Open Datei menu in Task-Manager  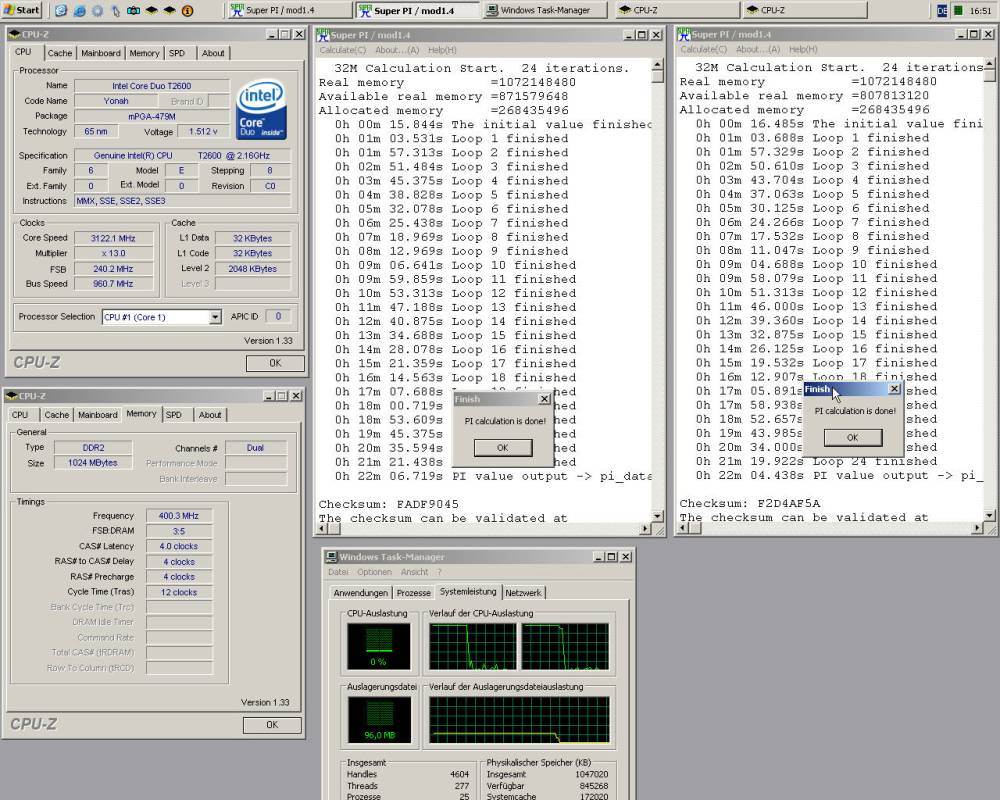pos(338,572)
